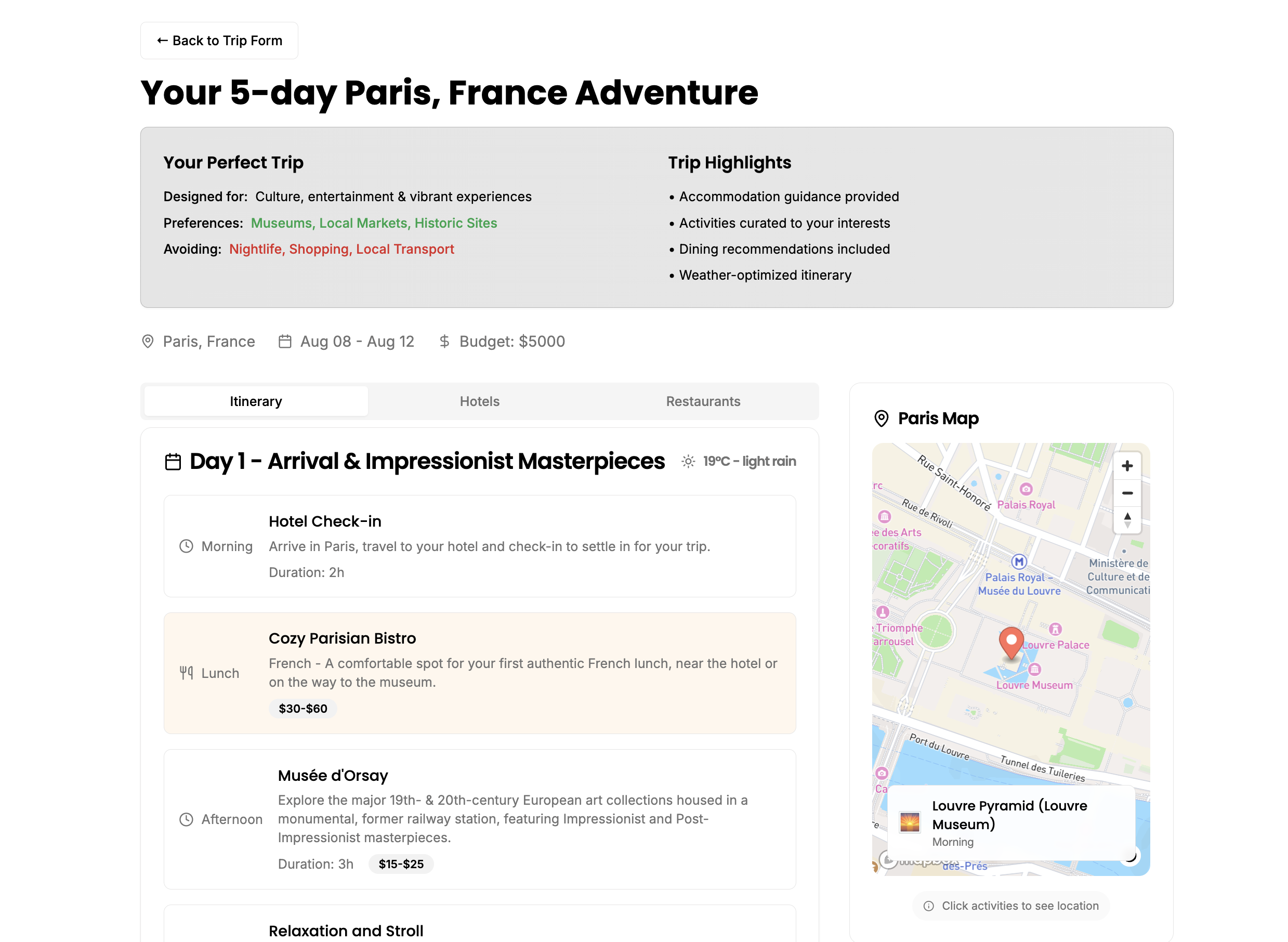Select the Itinerary tab
Image resolution: width=1288 pixels, height=942 pixels.
point(255,401)
